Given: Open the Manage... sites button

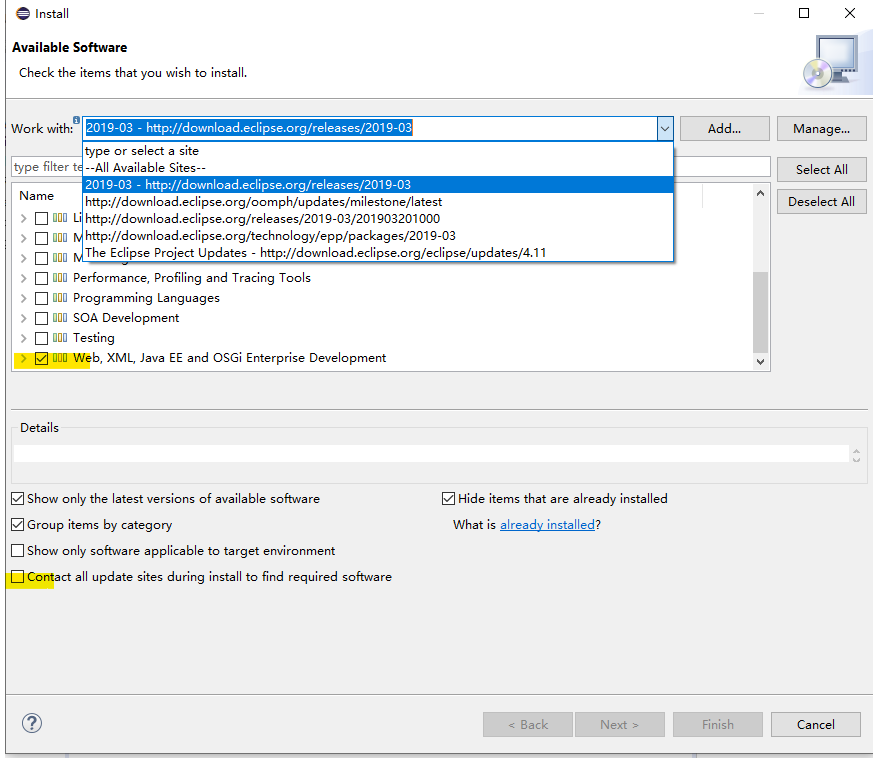Looking at the screenshot, I should pos(821,129).
